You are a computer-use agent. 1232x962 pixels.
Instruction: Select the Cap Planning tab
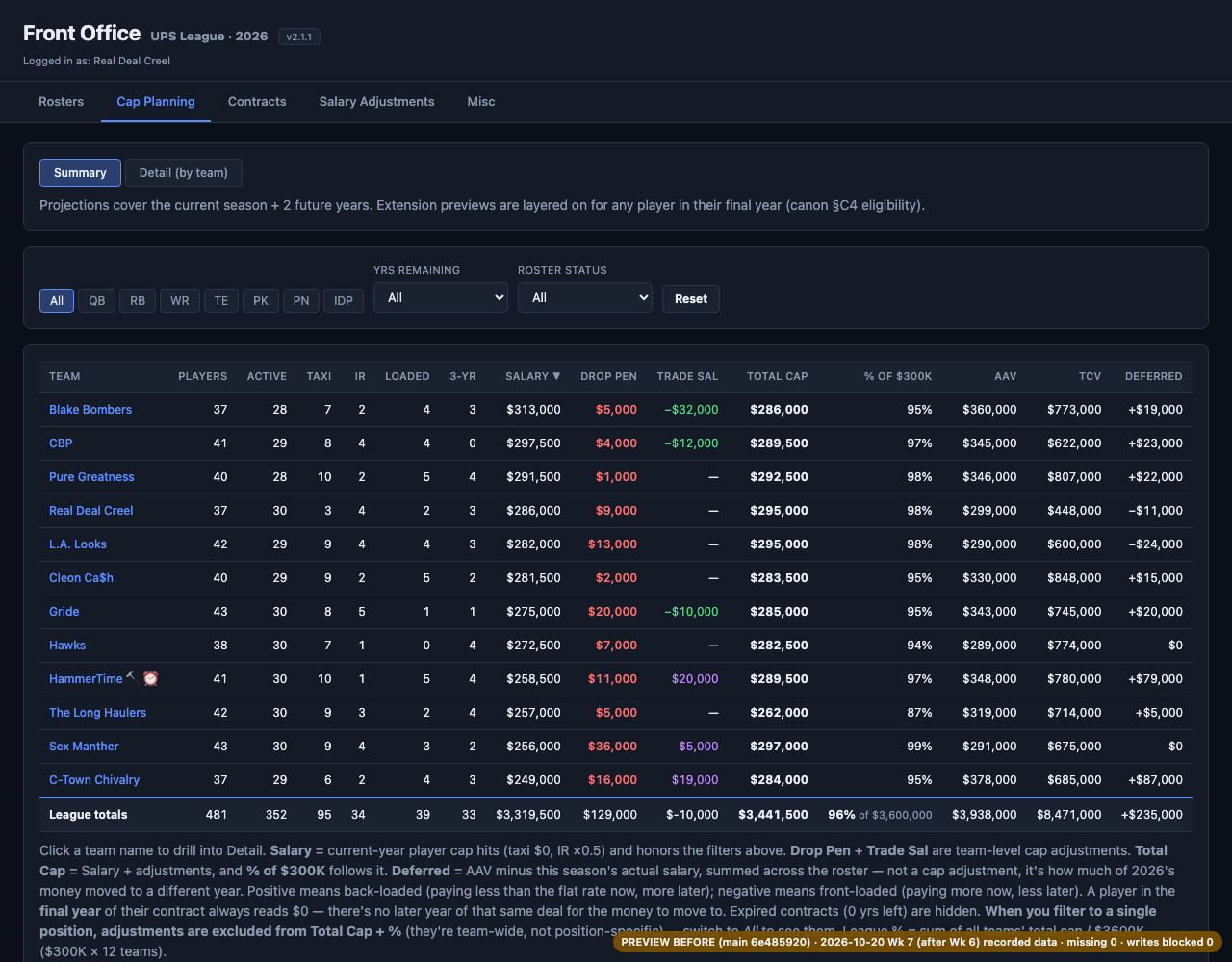click(156, 101)
